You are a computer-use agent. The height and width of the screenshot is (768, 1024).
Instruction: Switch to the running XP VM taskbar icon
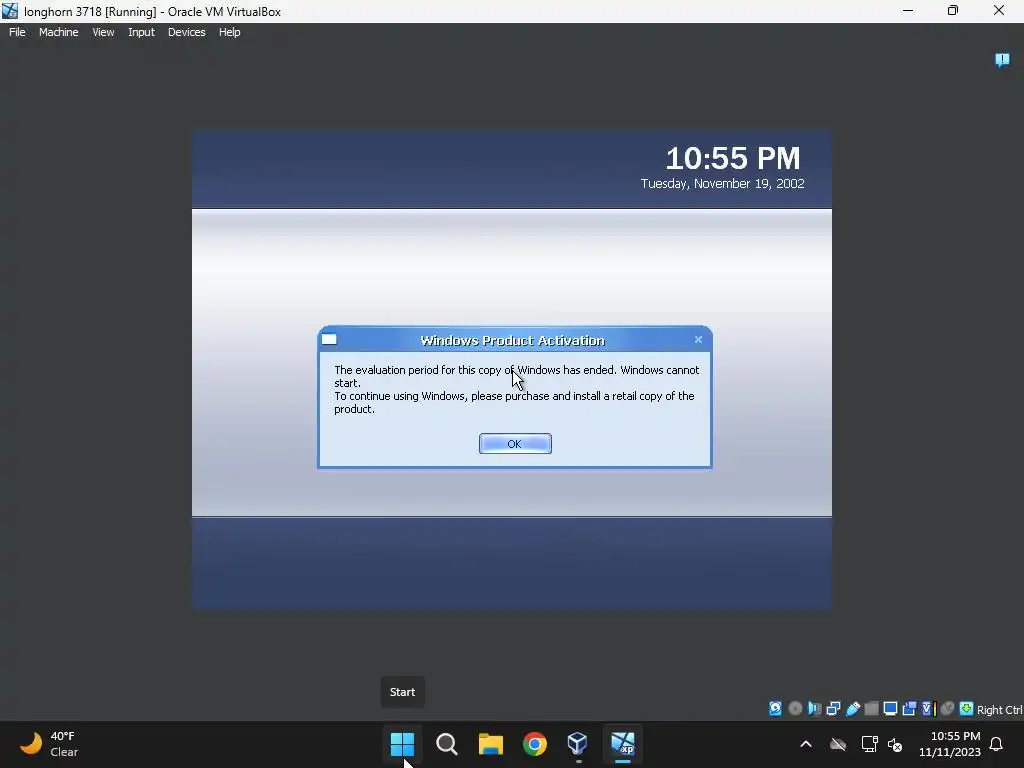coord(622,744)
